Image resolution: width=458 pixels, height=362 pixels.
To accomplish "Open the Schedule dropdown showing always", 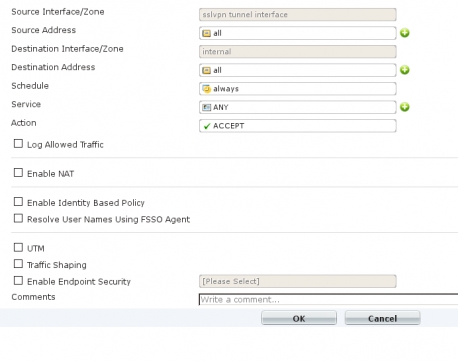I will [298, 89].
